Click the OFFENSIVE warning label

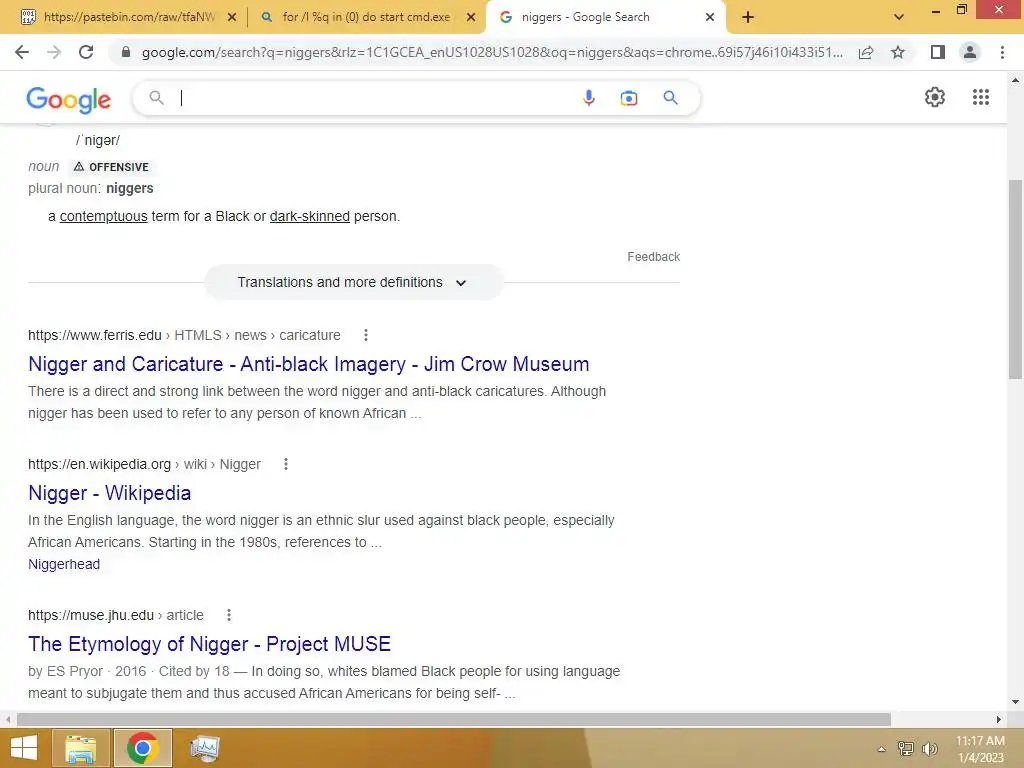(x=112, y=167)
